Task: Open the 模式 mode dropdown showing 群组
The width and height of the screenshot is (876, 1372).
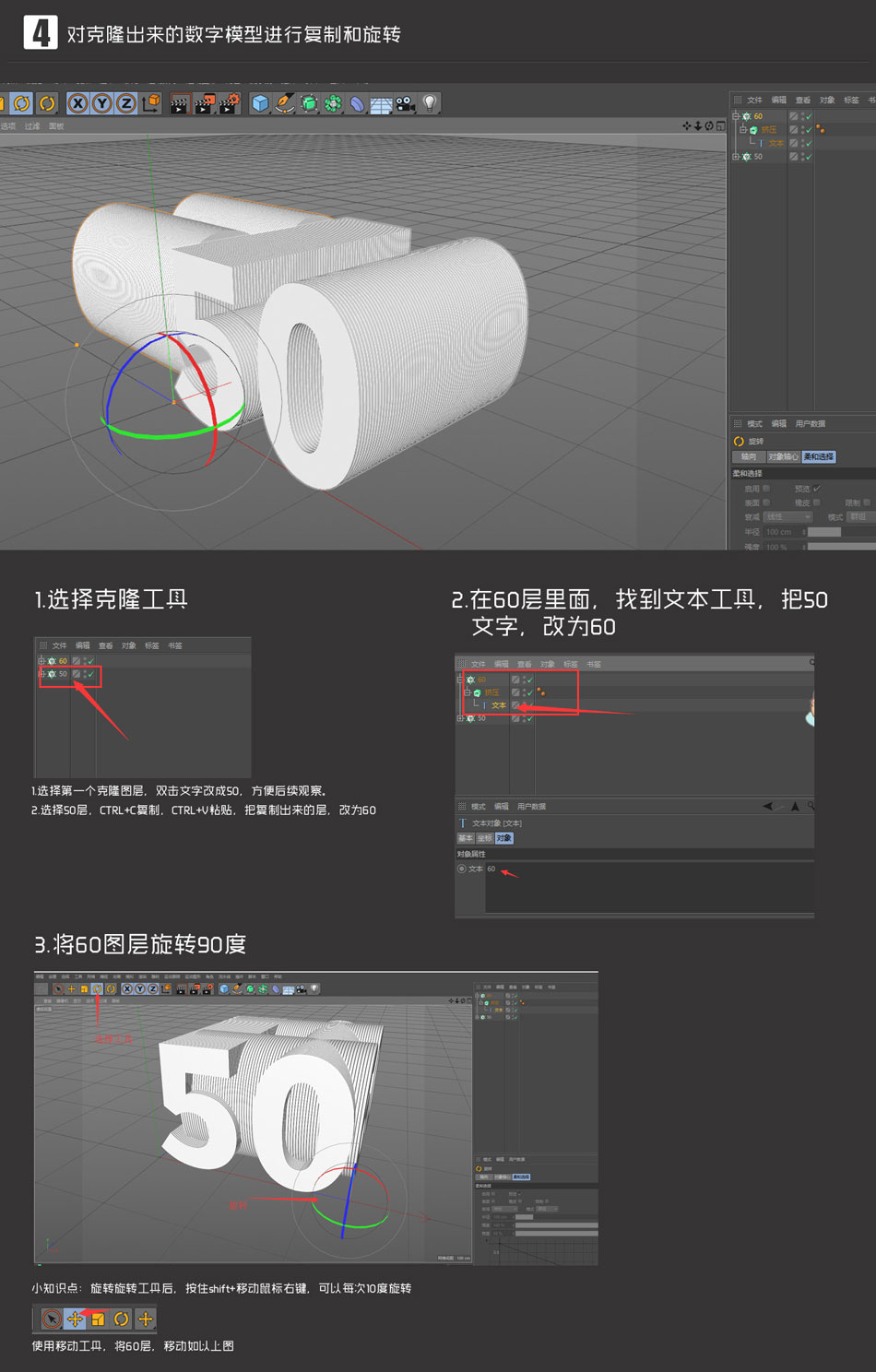Action: point(860,517)
